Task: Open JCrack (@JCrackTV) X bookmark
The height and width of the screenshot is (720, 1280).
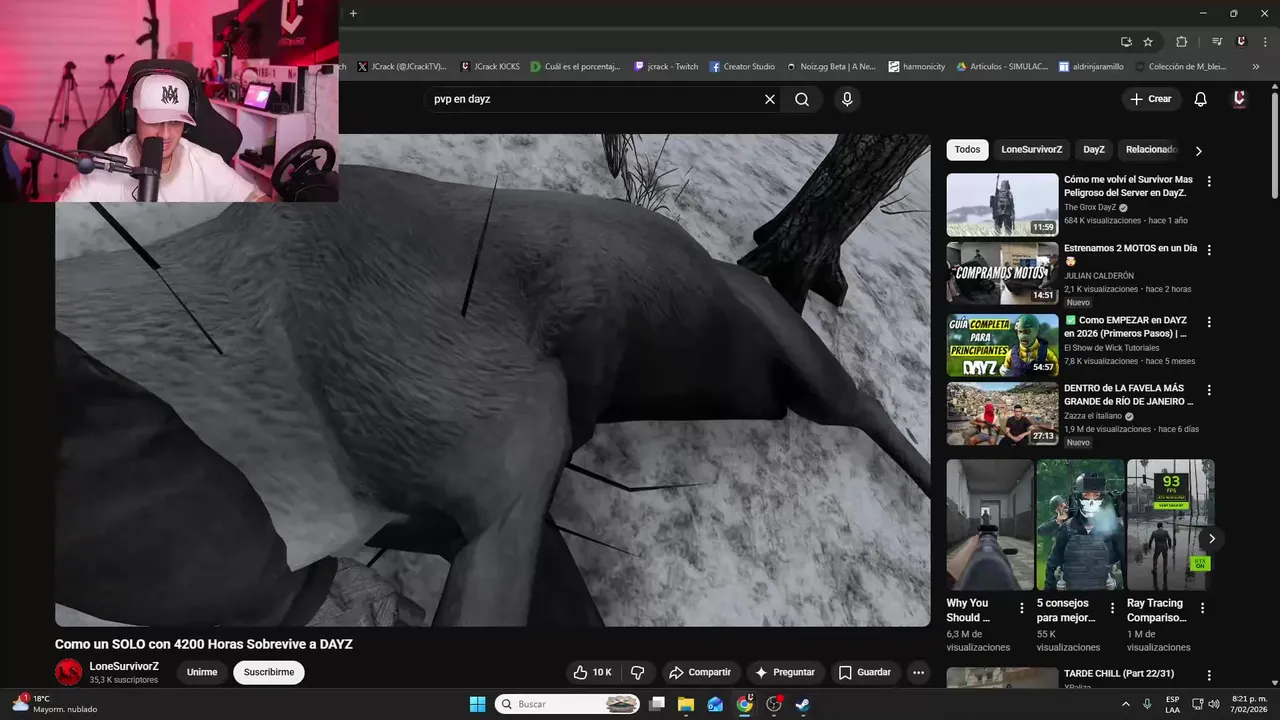Action: pos(401,67)
